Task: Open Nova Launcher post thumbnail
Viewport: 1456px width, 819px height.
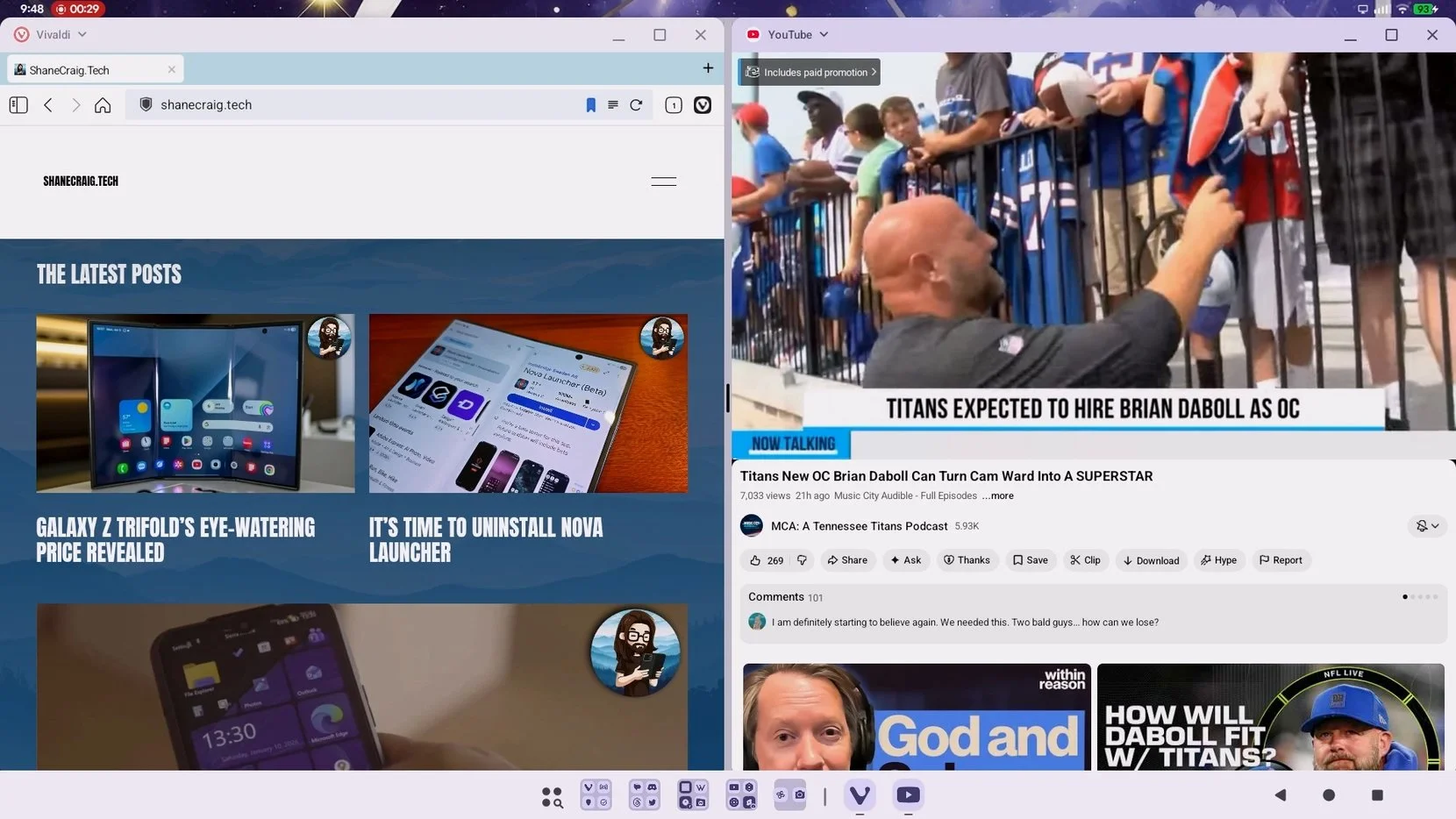Action: pos(528,403)
